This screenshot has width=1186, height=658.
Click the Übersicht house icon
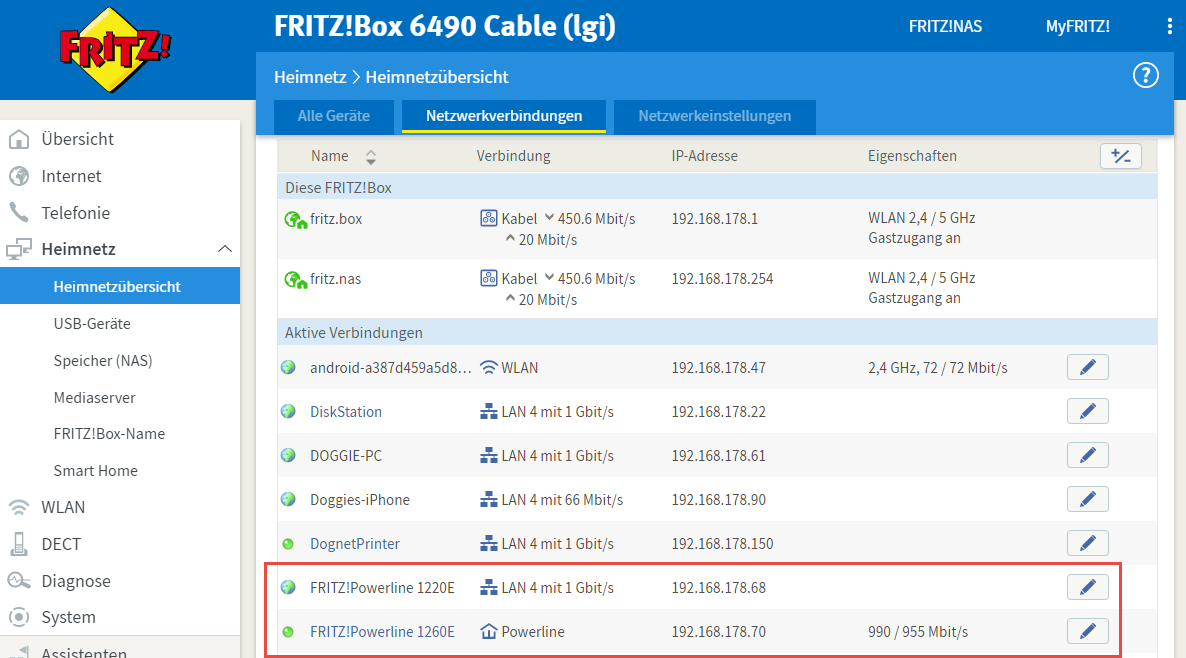(x=19, y=139)
